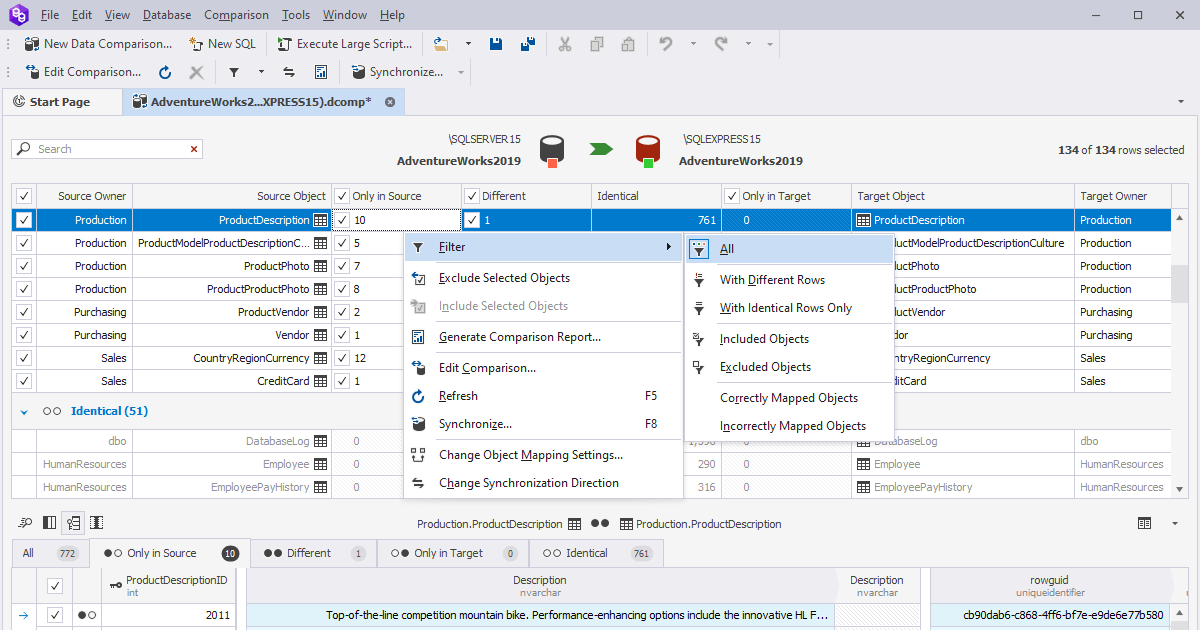Click Edit Comparison toolbar button
The width and height of the screenshot is (1200, 630).
(83, 72)
